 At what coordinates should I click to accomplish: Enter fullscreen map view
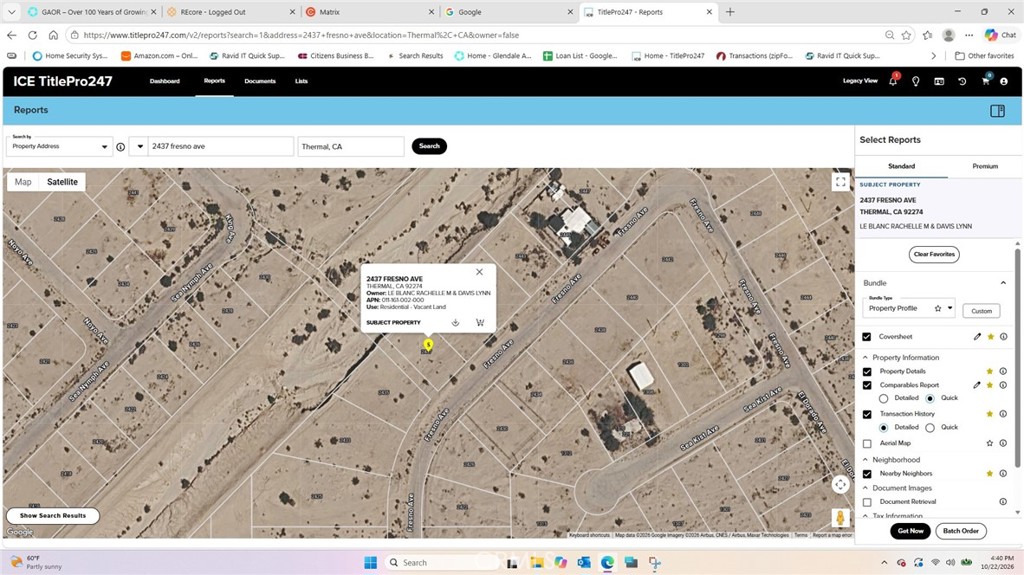840,182
